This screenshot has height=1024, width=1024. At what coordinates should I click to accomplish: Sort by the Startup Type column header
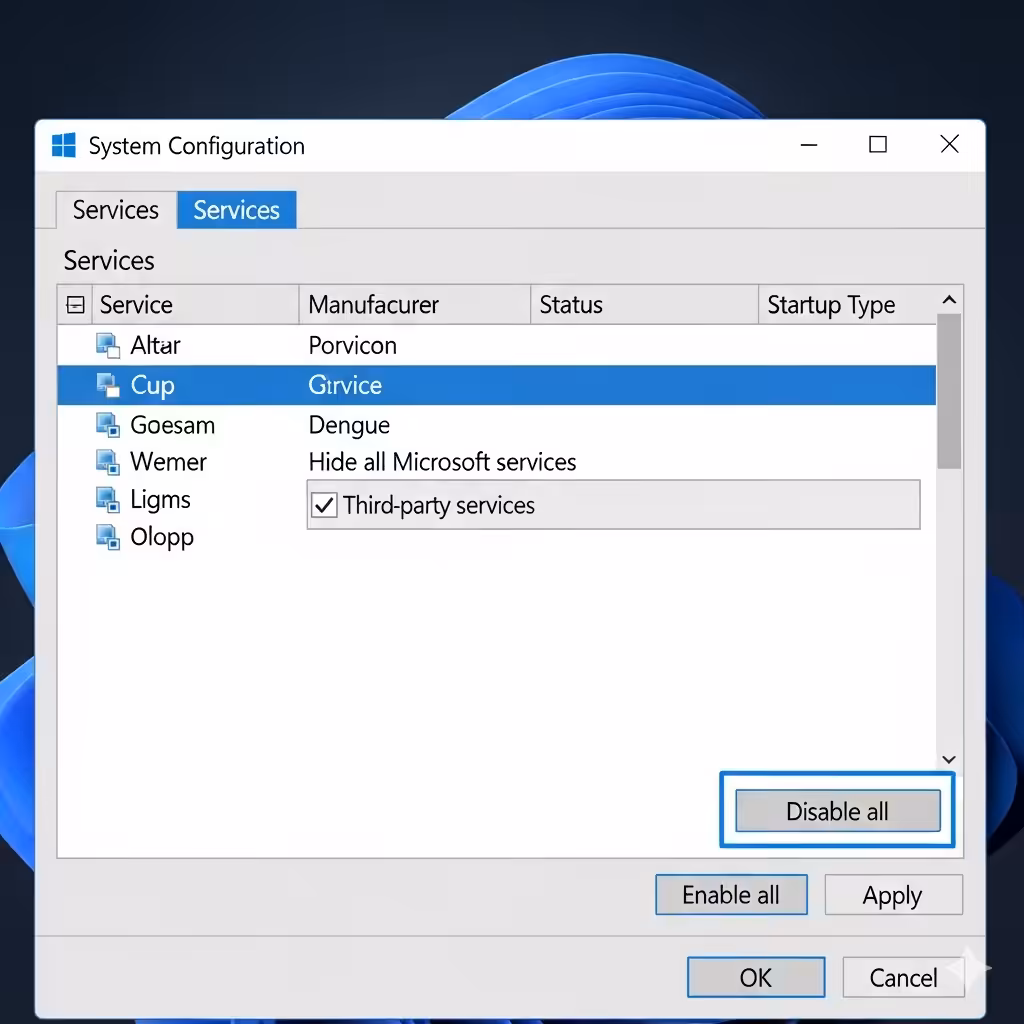pos(847,304)
